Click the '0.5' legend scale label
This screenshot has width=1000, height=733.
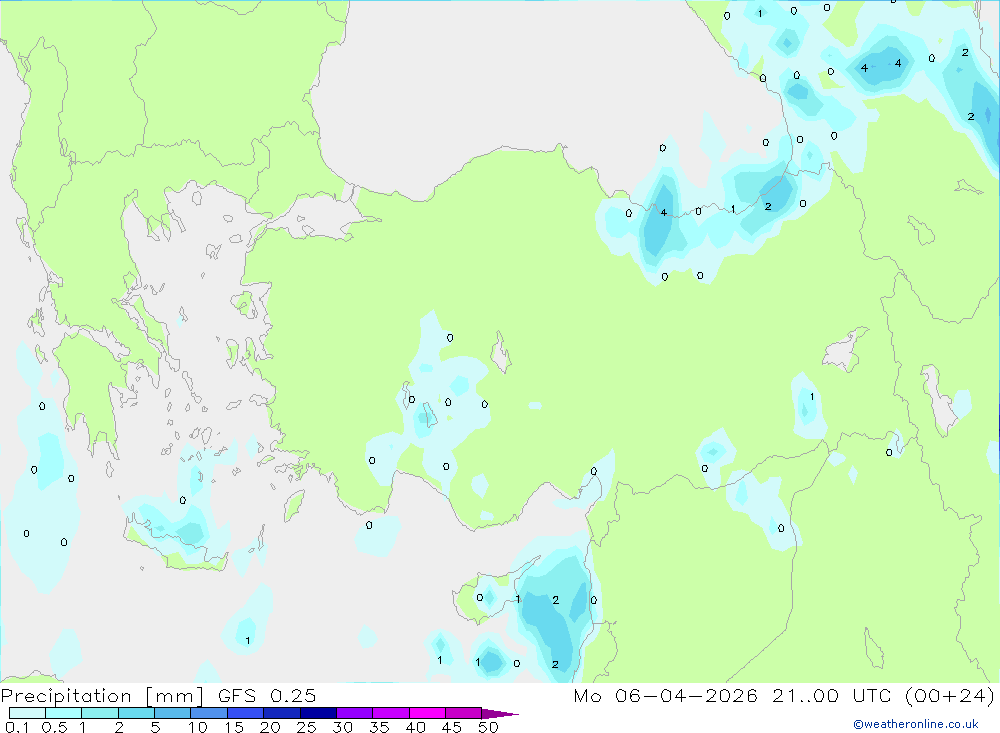(x=54, y=727)
